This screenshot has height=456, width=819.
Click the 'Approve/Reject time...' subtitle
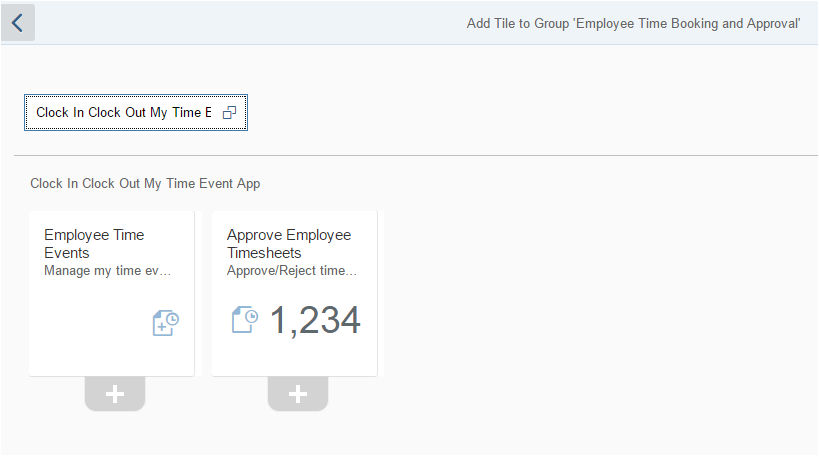point(292,271)
